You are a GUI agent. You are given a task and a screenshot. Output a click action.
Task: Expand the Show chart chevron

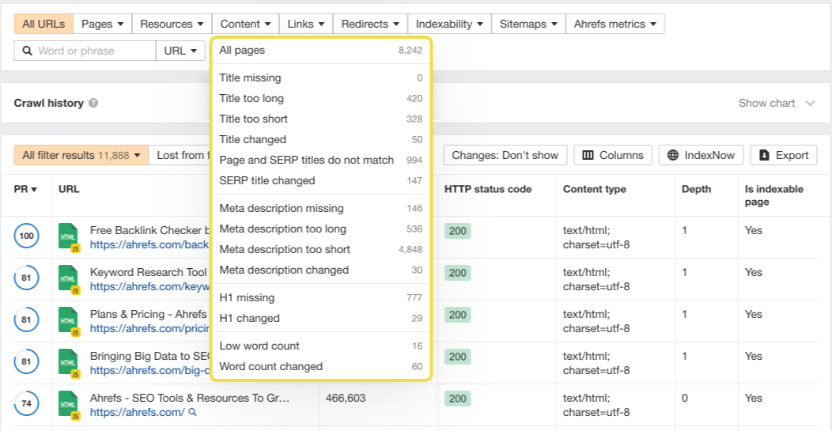coord(810,103)
